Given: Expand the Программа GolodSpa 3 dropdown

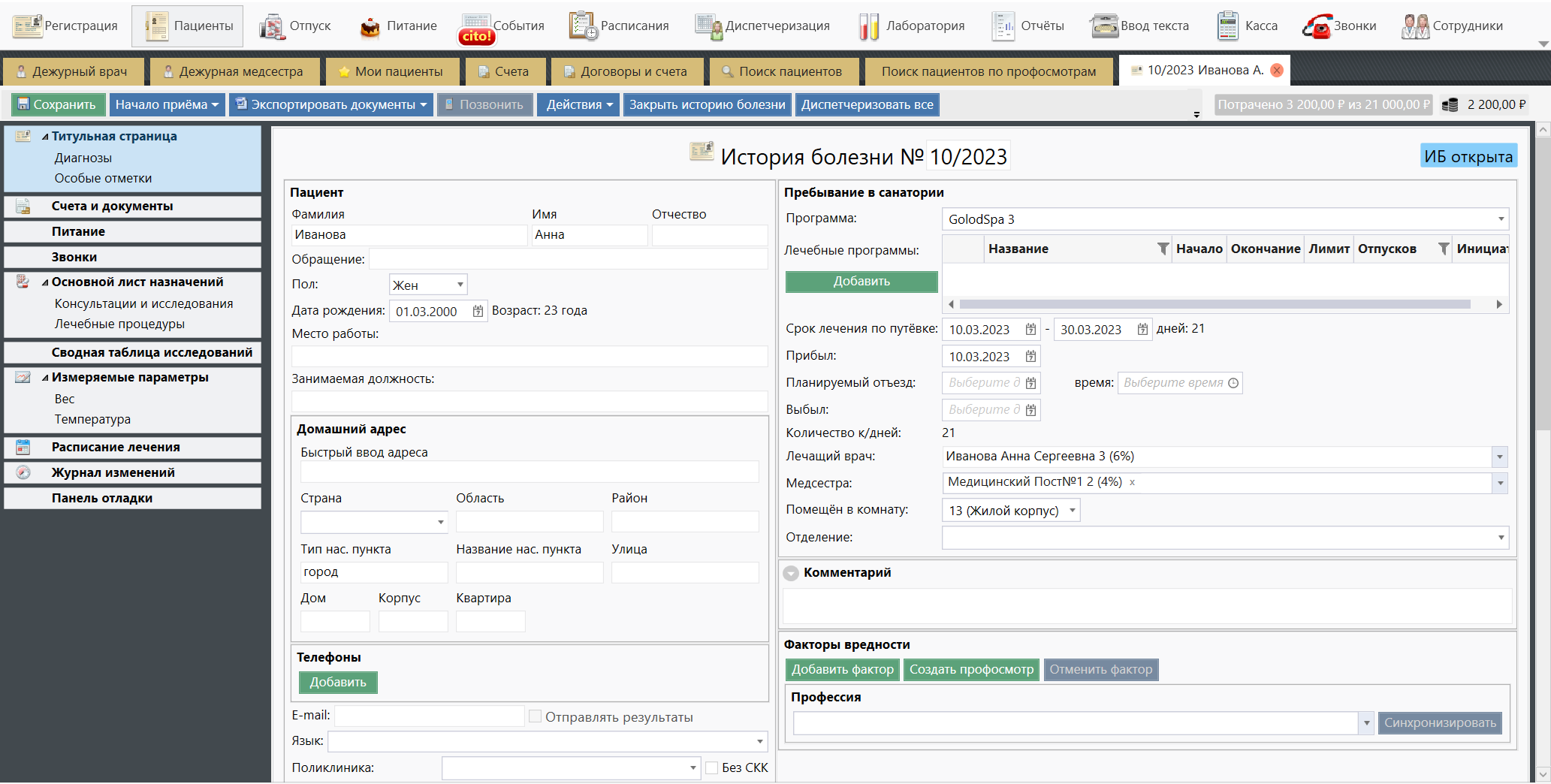Looking at the screenshot, I should coord(1501,219).
